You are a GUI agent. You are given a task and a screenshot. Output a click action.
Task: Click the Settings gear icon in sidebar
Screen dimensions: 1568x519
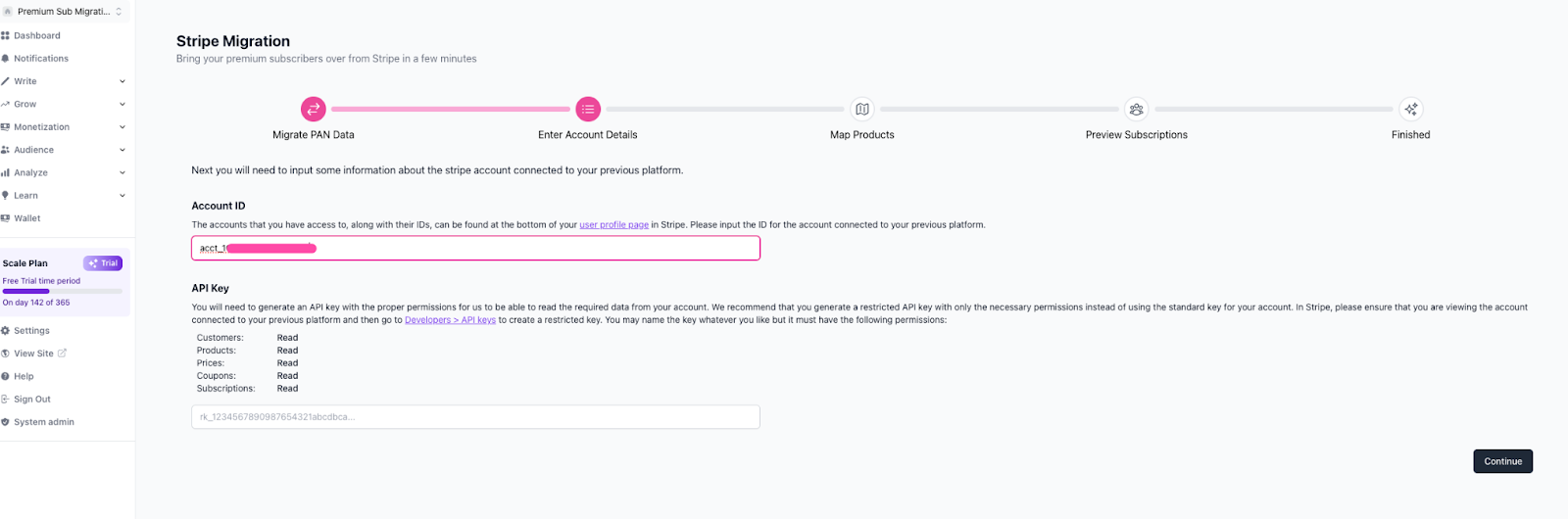click(x=5, y=331)
